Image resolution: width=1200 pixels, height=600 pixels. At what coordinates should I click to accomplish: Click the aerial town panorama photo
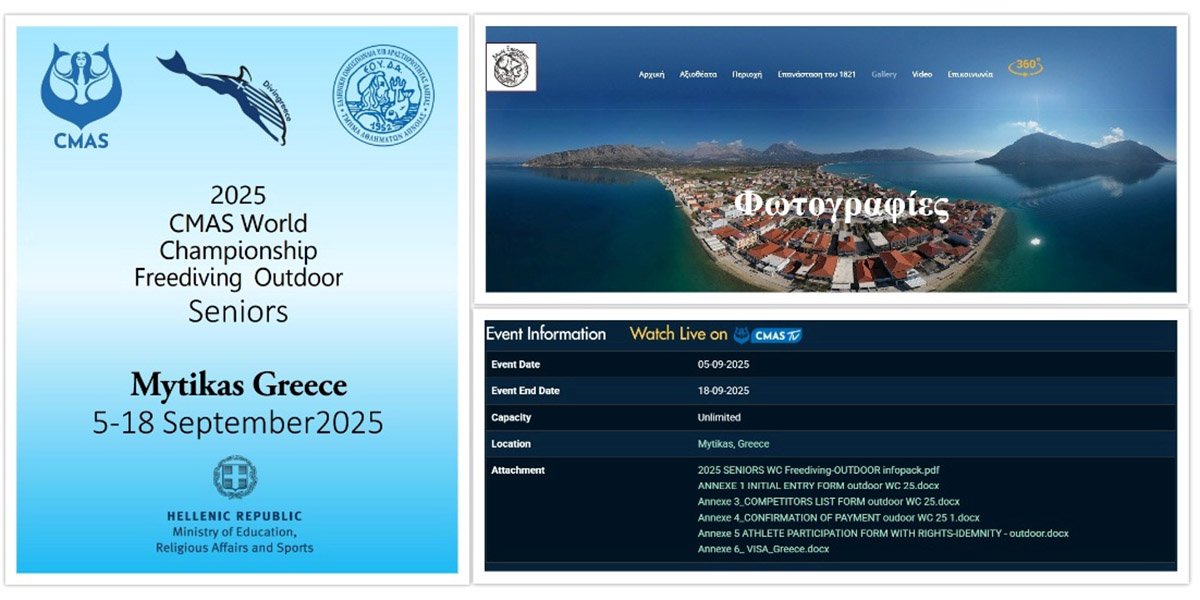[830, 160]
